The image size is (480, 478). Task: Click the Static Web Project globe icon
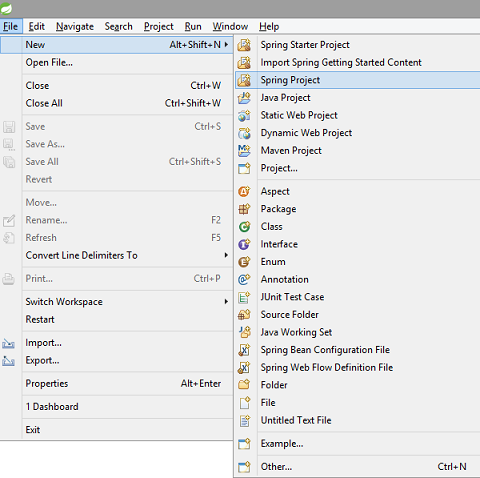[244, 115]
